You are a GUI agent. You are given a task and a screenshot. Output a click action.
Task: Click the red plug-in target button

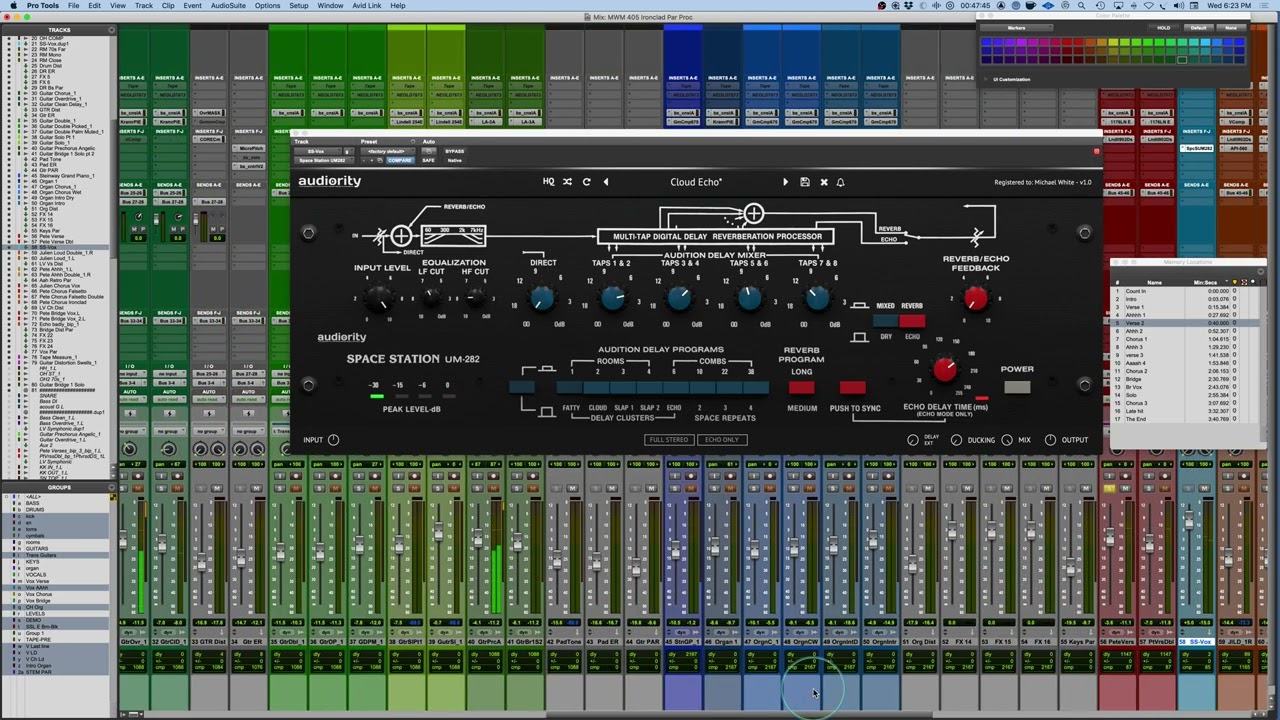click(1096, 152)
